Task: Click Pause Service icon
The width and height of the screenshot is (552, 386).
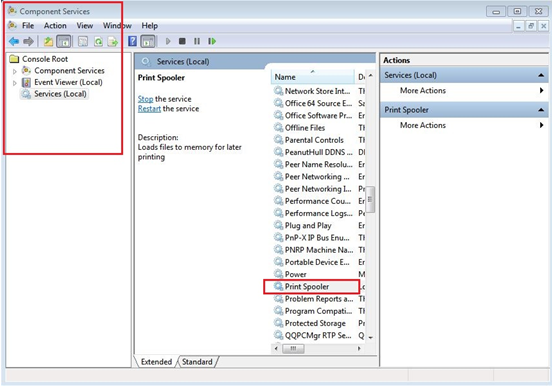Action: (197, 41)
